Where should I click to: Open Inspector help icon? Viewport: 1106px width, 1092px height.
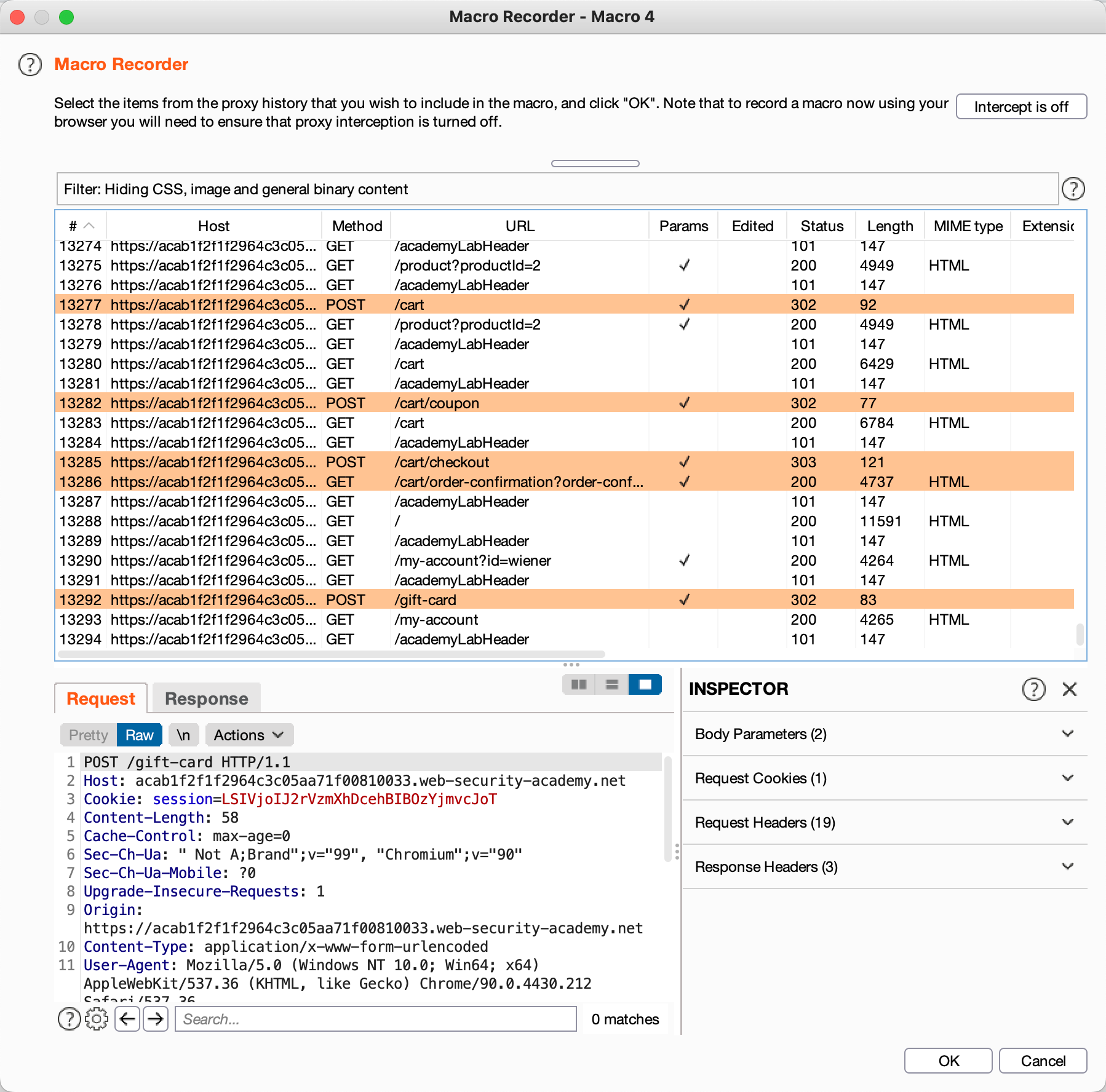pyautogui.click(x=1034, y=689)
